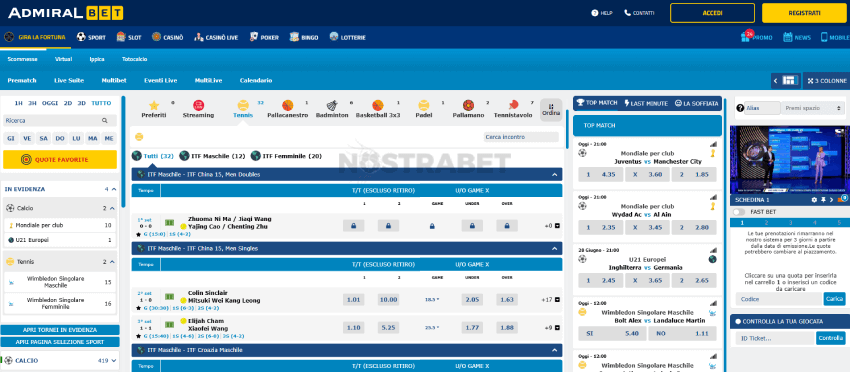Open the Streaming icon
The image size is (850, 372).
tap(198, 105)
